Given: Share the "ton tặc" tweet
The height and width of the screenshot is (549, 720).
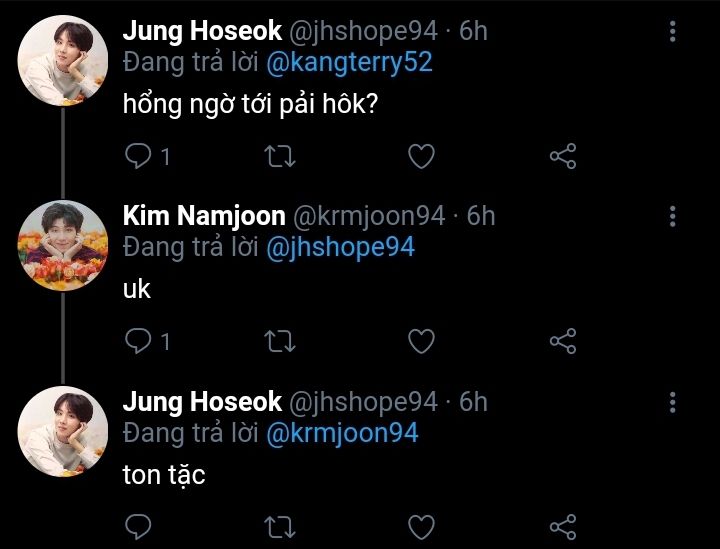Looking at the screenshot, I should [563, 526].
